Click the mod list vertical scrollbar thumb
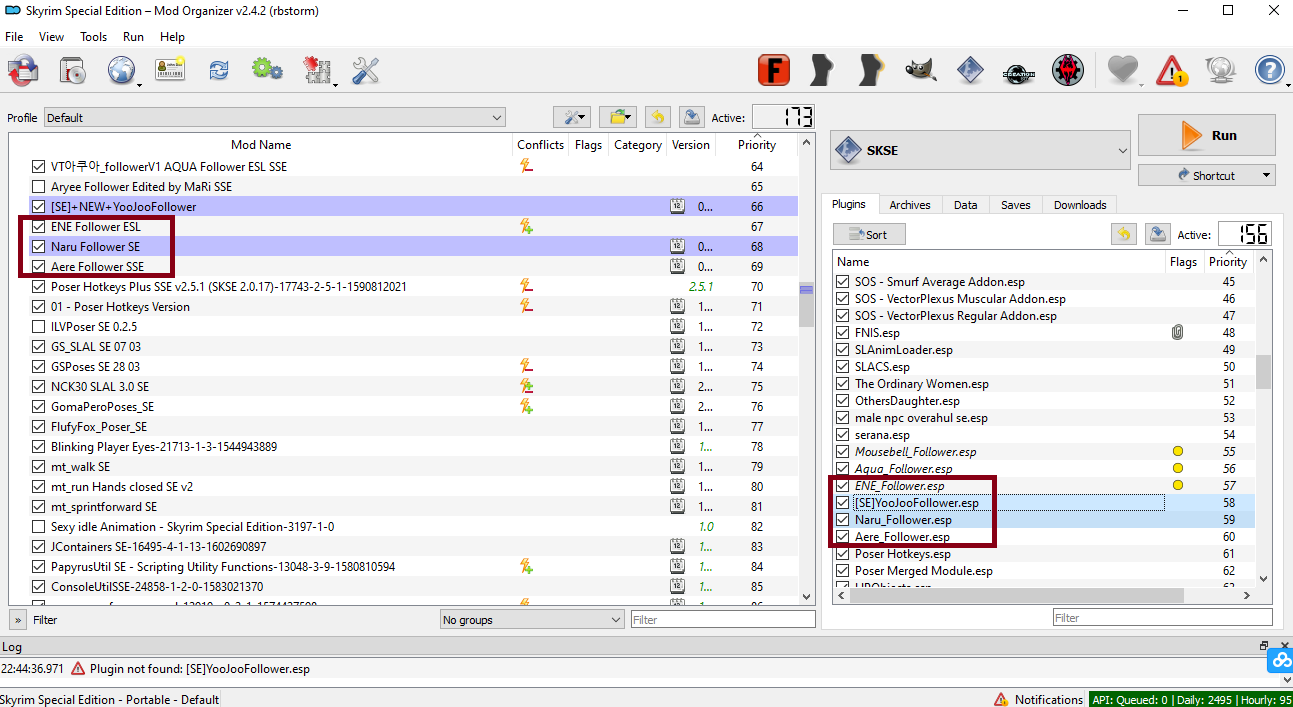1293x707 pixels. point(806,304)
